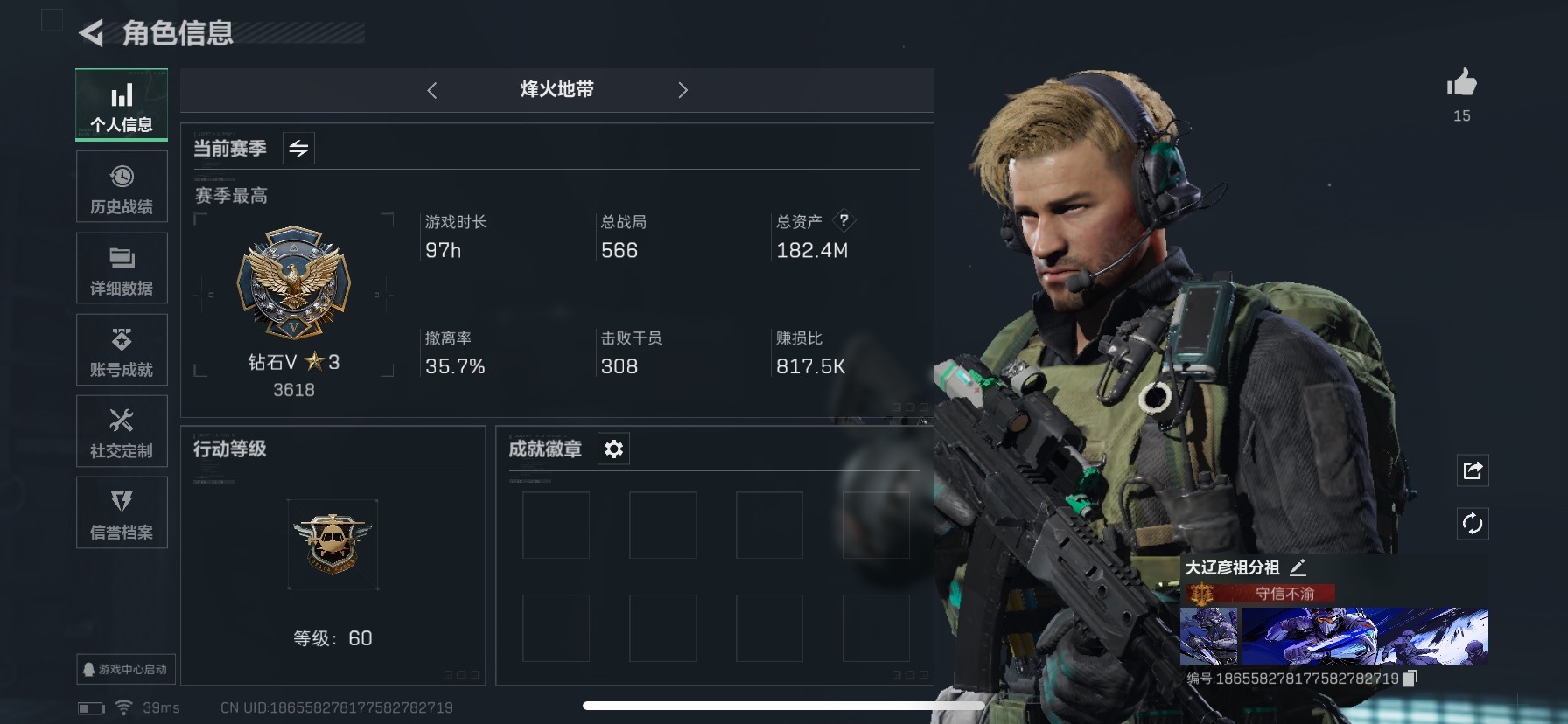Go back using the arrow beside 角色信息
Viewport: 1568px width, 724px height.
[91, 33]
